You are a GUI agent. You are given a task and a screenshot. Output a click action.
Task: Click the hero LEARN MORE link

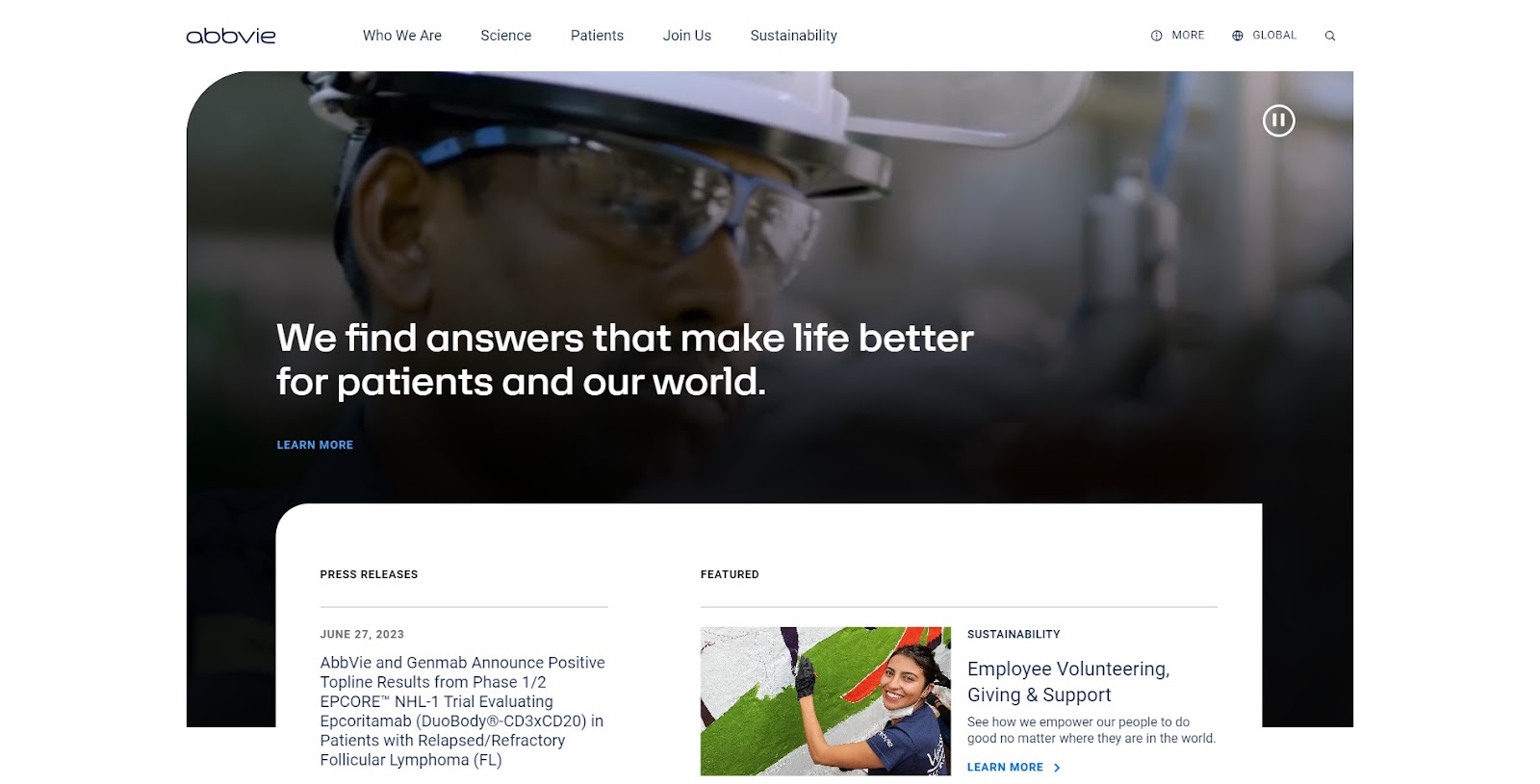point(315,444)
